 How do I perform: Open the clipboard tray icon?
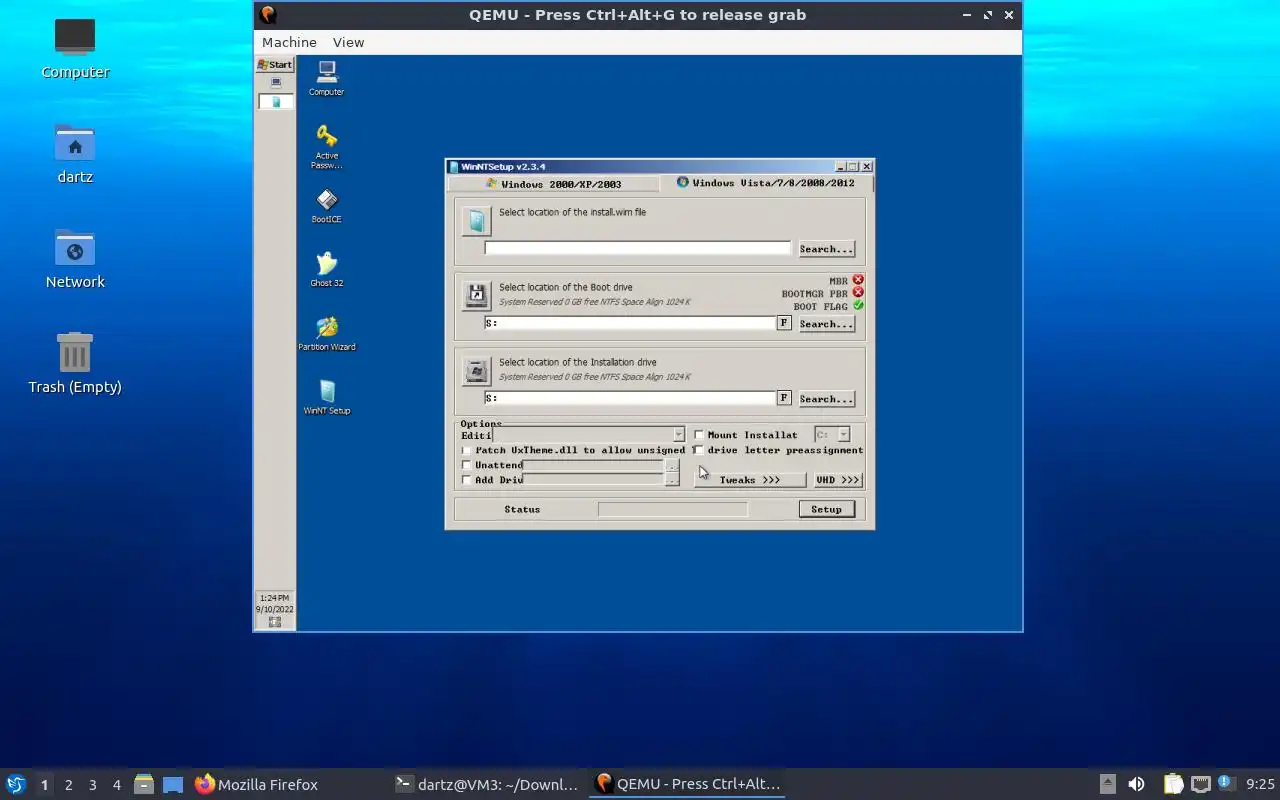tap(1173, 784)
